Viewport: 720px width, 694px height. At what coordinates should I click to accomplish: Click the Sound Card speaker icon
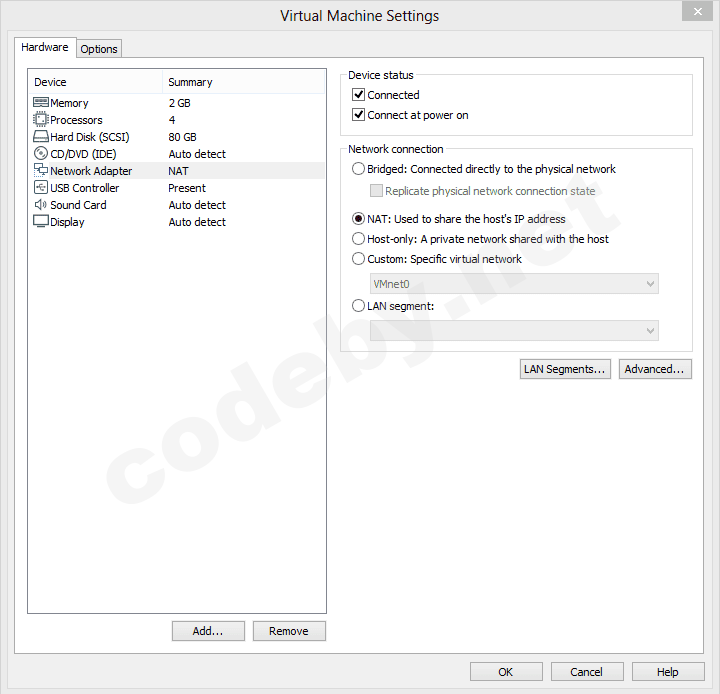(x=41, y=204)
